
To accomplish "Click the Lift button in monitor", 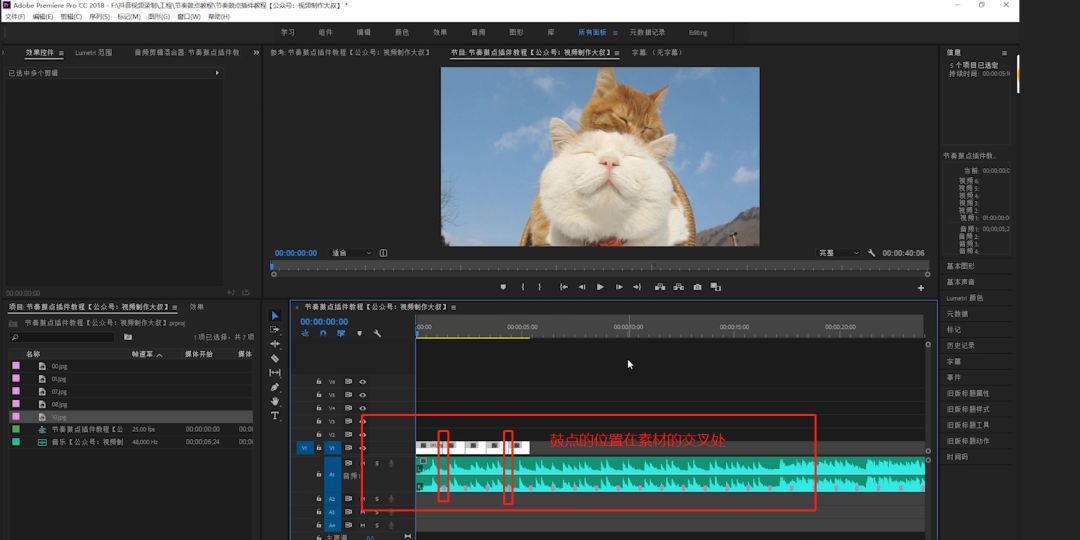I will point(660,287).
